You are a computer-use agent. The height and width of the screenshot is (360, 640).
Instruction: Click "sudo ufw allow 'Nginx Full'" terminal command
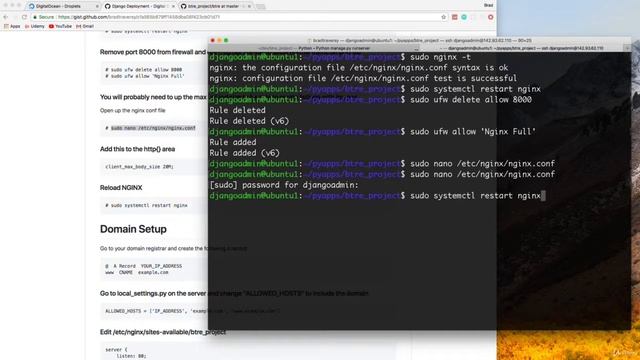pos(473,131)
